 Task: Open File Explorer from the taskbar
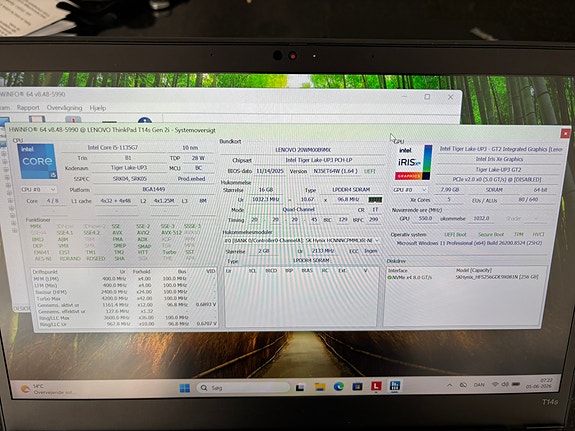pos(320,387)
